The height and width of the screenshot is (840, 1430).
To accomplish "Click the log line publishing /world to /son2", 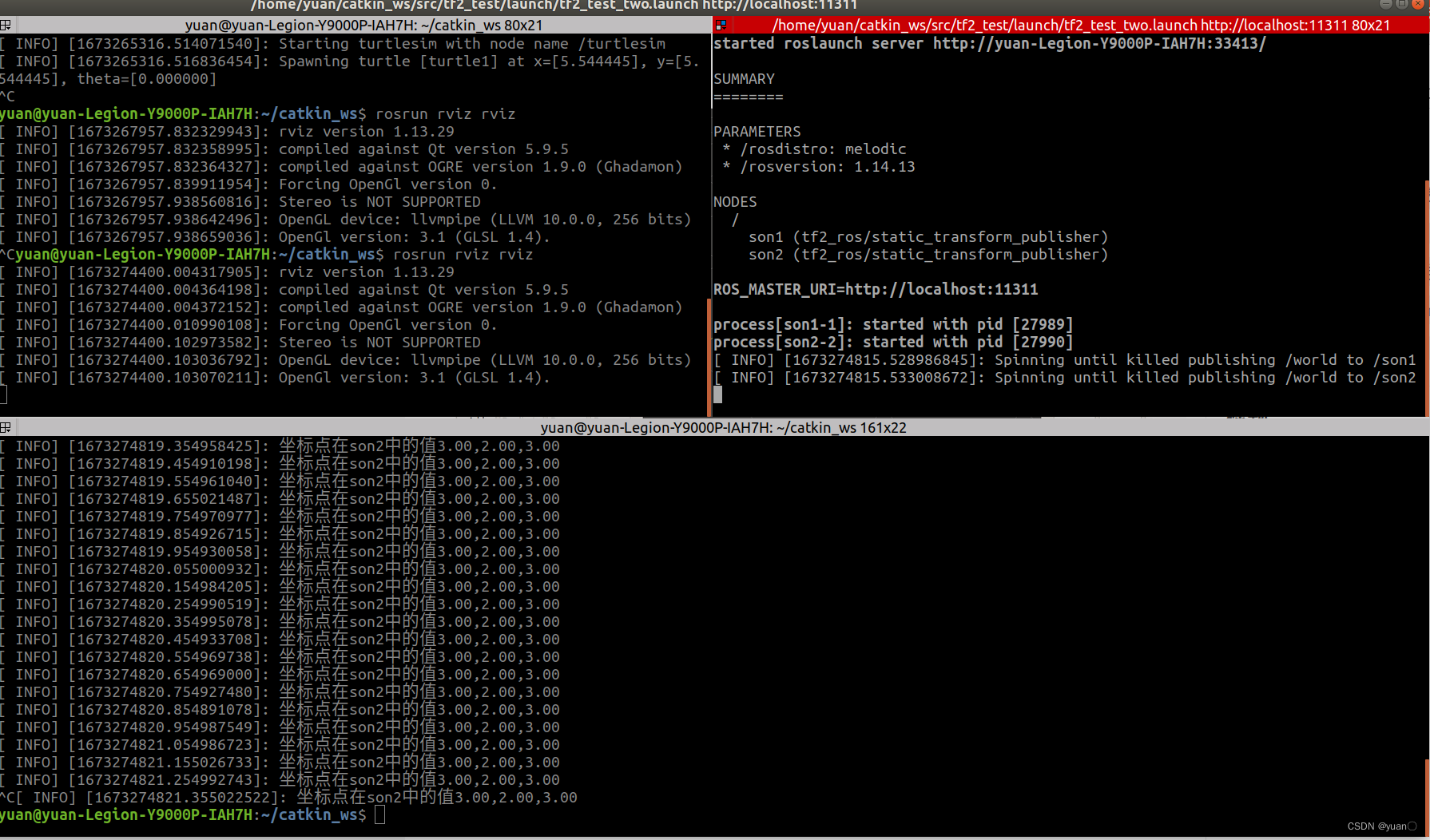I will point(1065,378).
